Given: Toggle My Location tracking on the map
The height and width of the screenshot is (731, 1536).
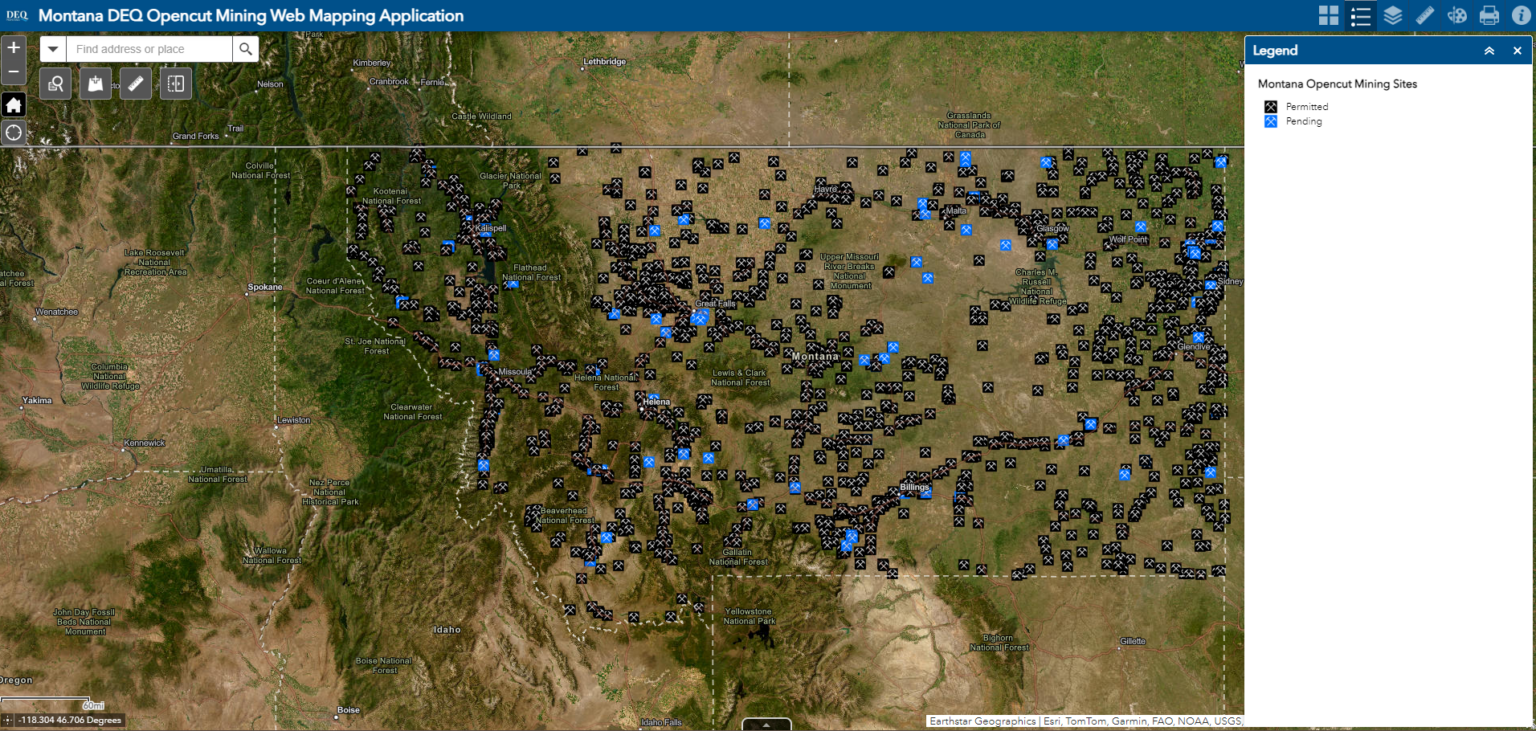Looking at the screenshot, I should [14, 132].
